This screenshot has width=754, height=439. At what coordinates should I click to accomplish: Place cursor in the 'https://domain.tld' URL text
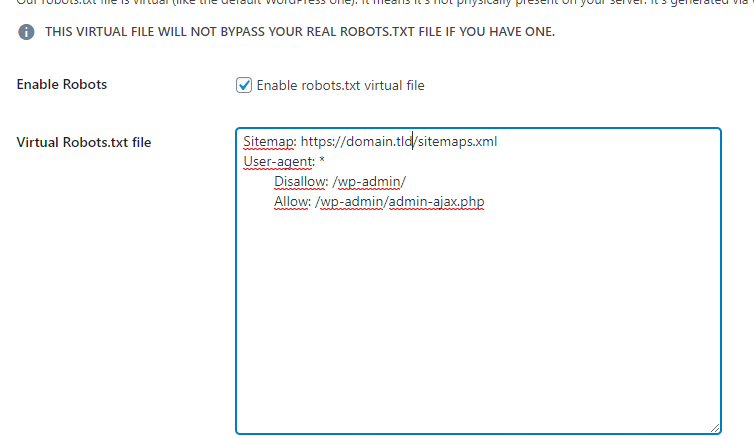[x=355, y=142]
